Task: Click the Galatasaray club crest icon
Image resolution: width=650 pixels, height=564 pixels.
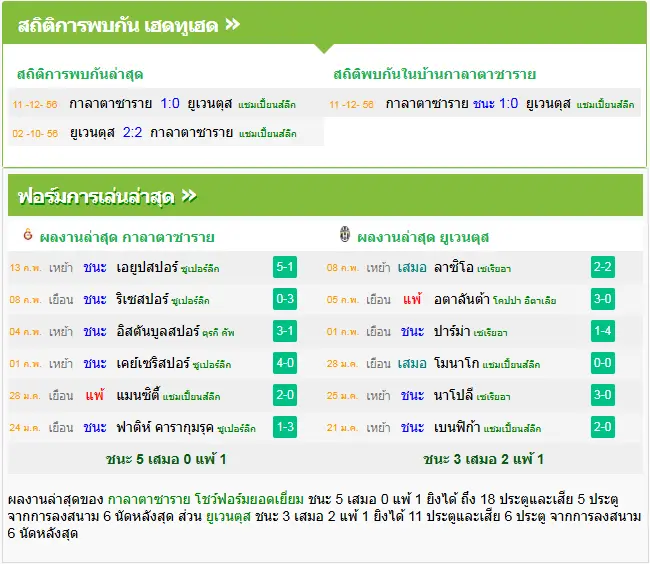Action: (28, 235)
